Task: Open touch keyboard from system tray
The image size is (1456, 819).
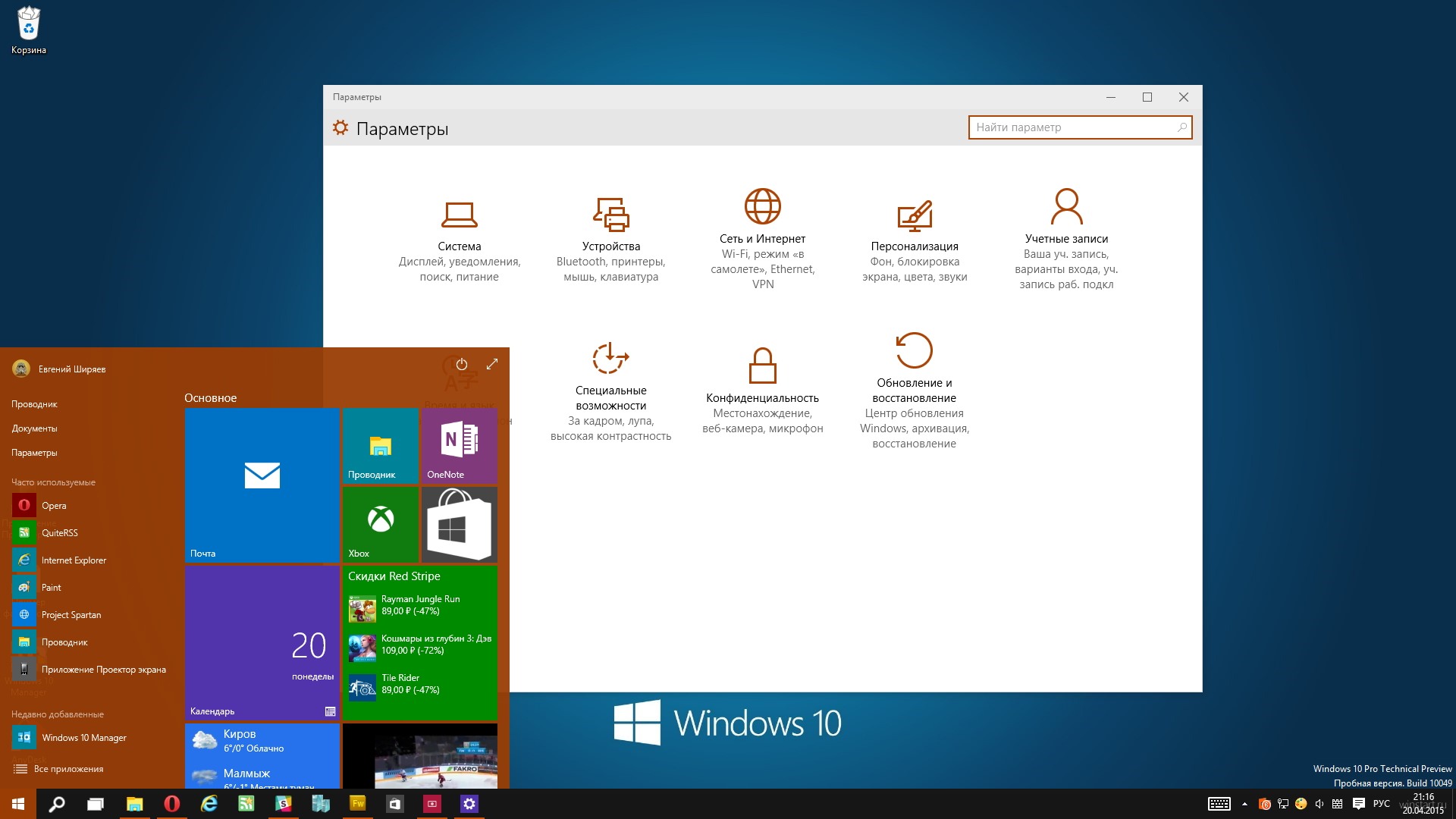Action: pyautogui.click(x=1219, y=804)
